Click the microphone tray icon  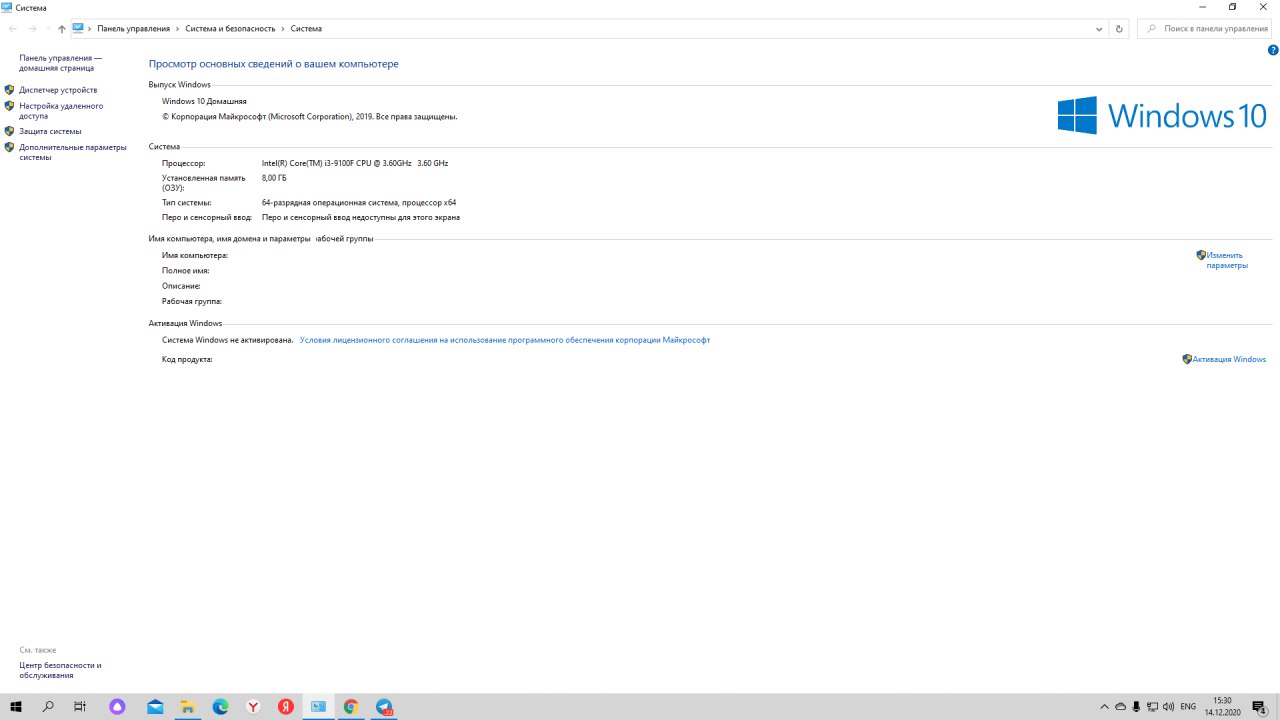pos(1136,707)
